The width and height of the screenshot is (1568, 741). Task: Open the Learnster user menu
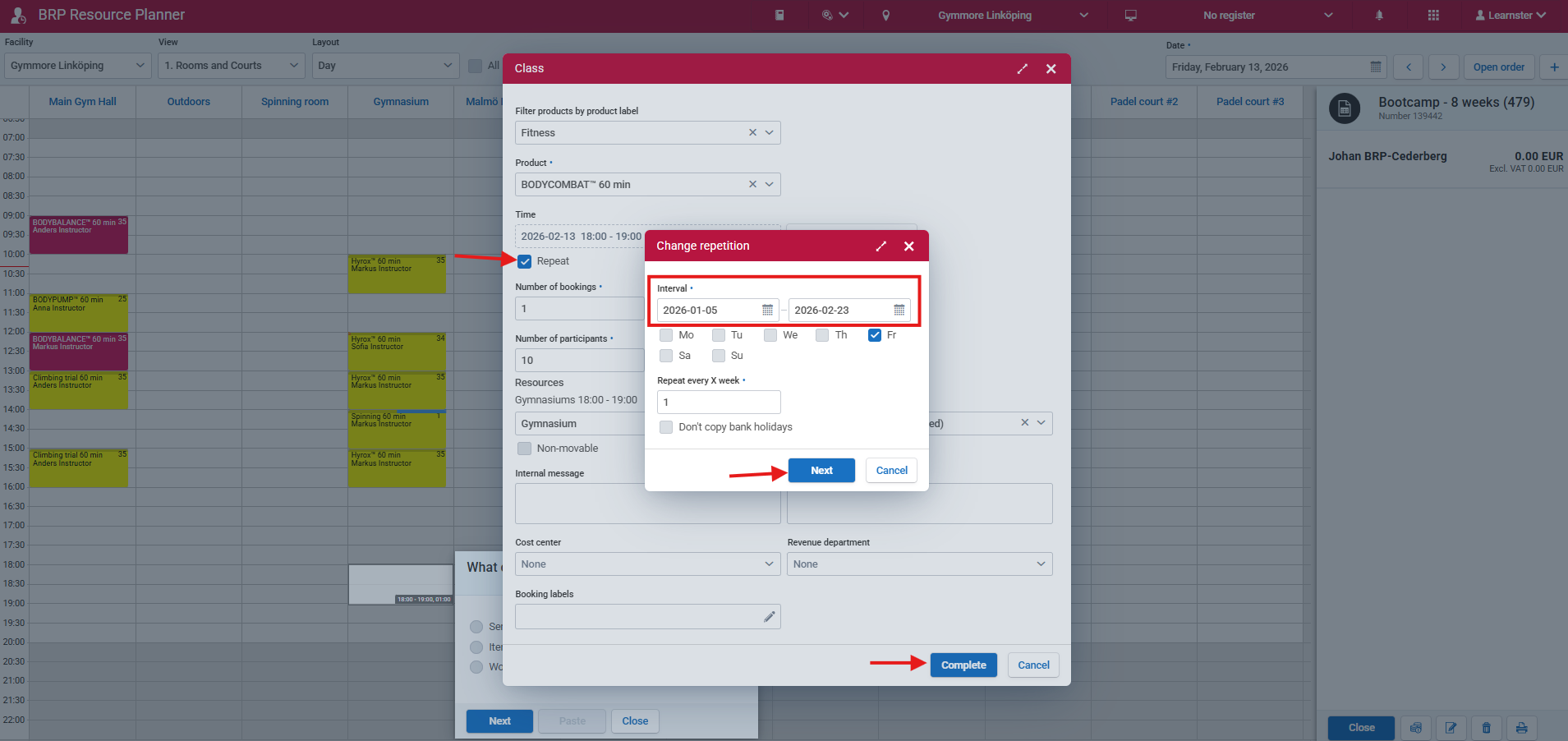tap(1510, 16)
